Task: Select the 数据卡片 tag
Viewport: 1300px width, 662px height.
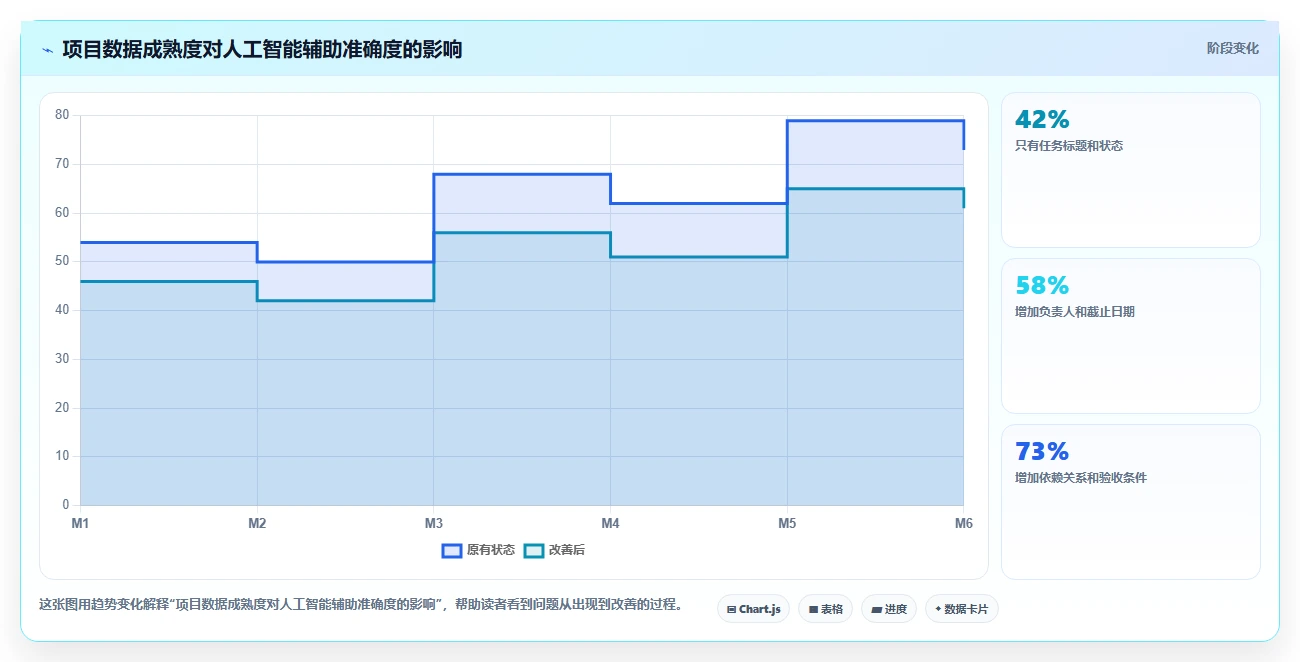Action: 962,609
